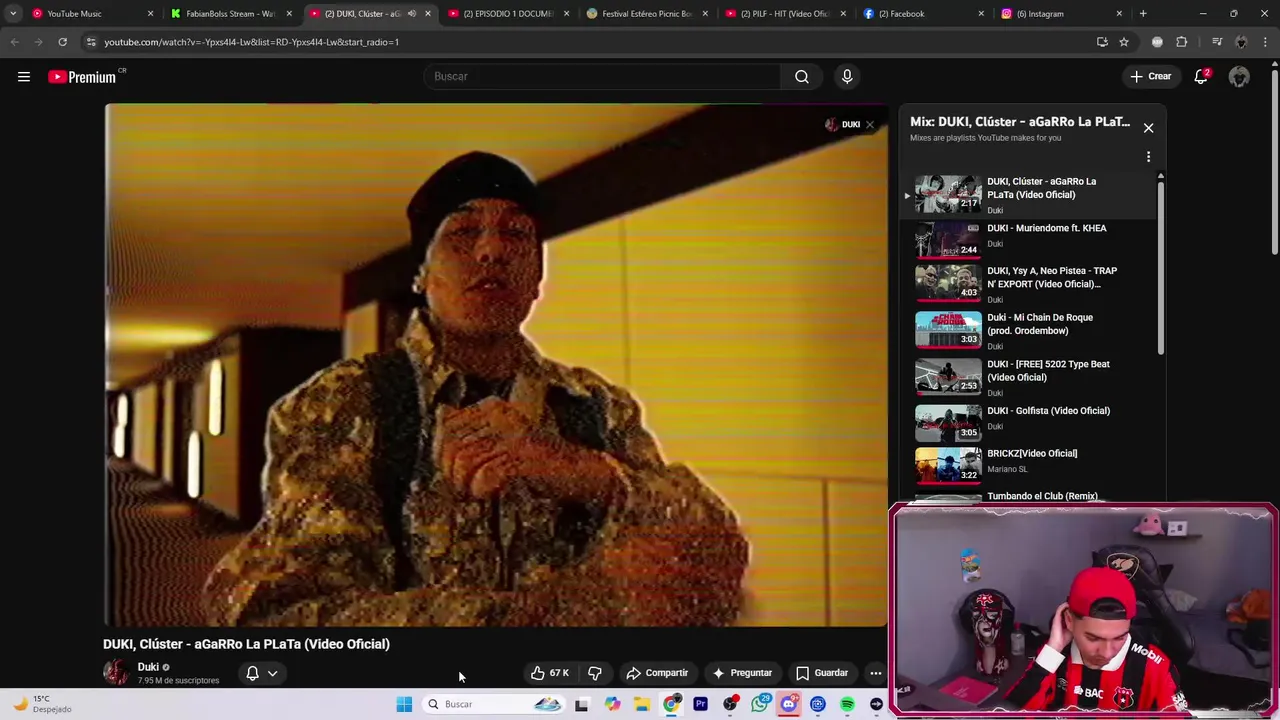The width and height of the screenshot is (1280, 720).
Task: Click the Crear button
Action: 1151,77
